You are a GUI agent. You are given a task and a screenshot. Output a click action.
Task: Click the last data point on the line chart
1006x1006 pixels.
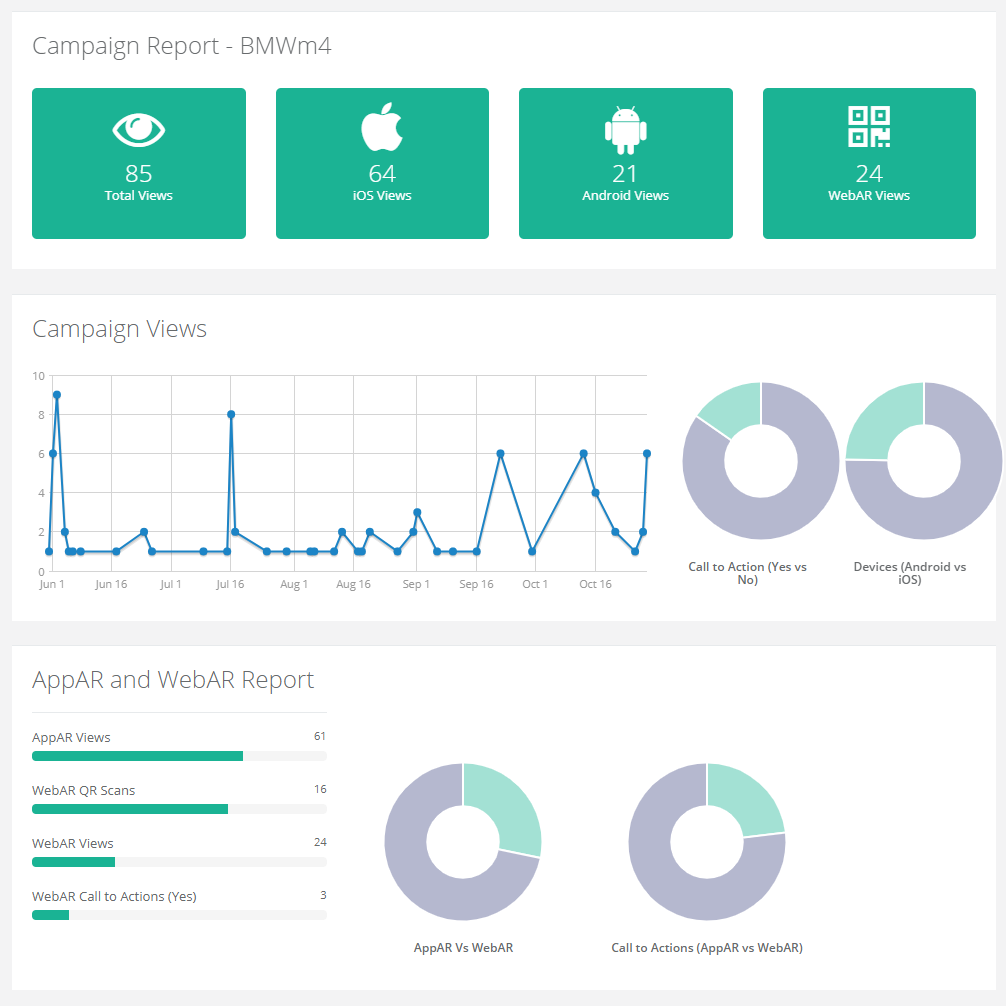coord(647,453)
